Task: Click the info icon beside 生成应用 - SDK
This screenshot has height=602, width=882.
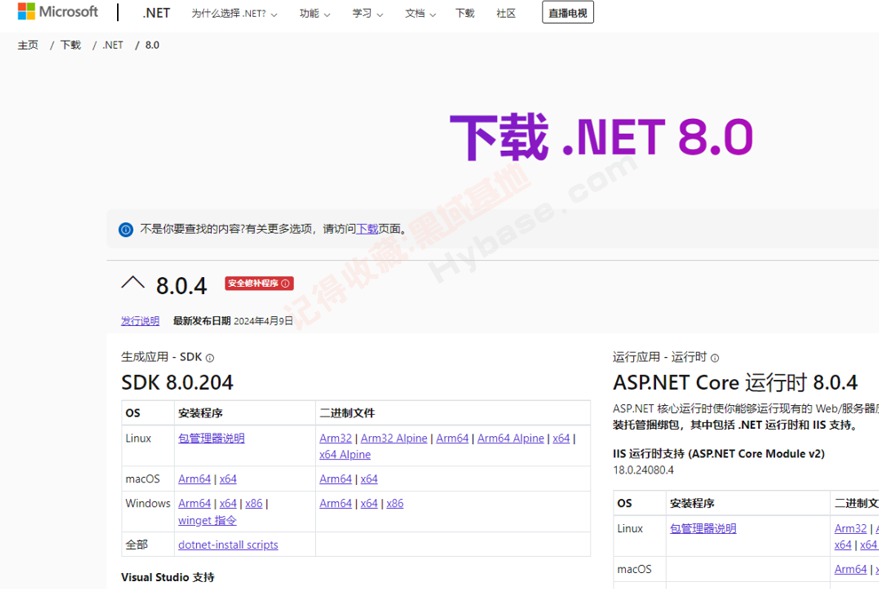Action: coord(210,358)
